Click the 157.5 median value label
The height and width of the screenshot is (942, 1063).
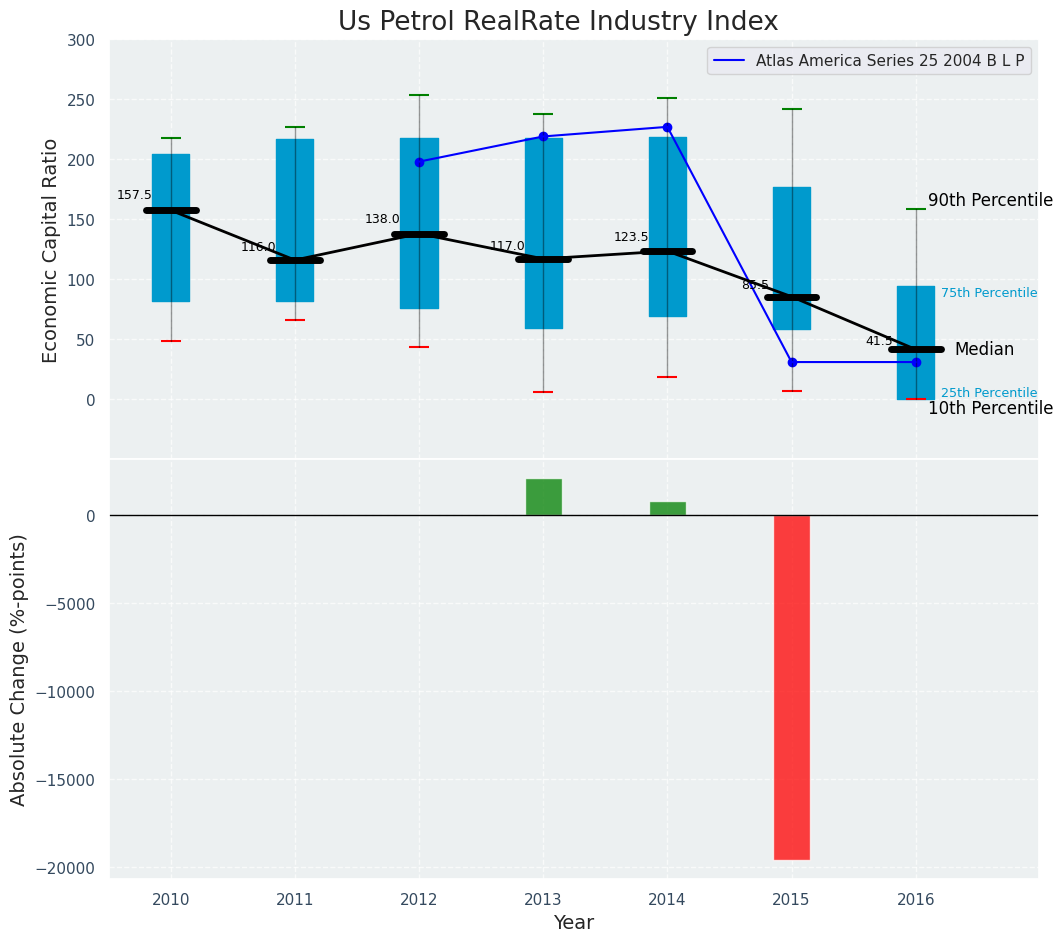click(134, 195)
